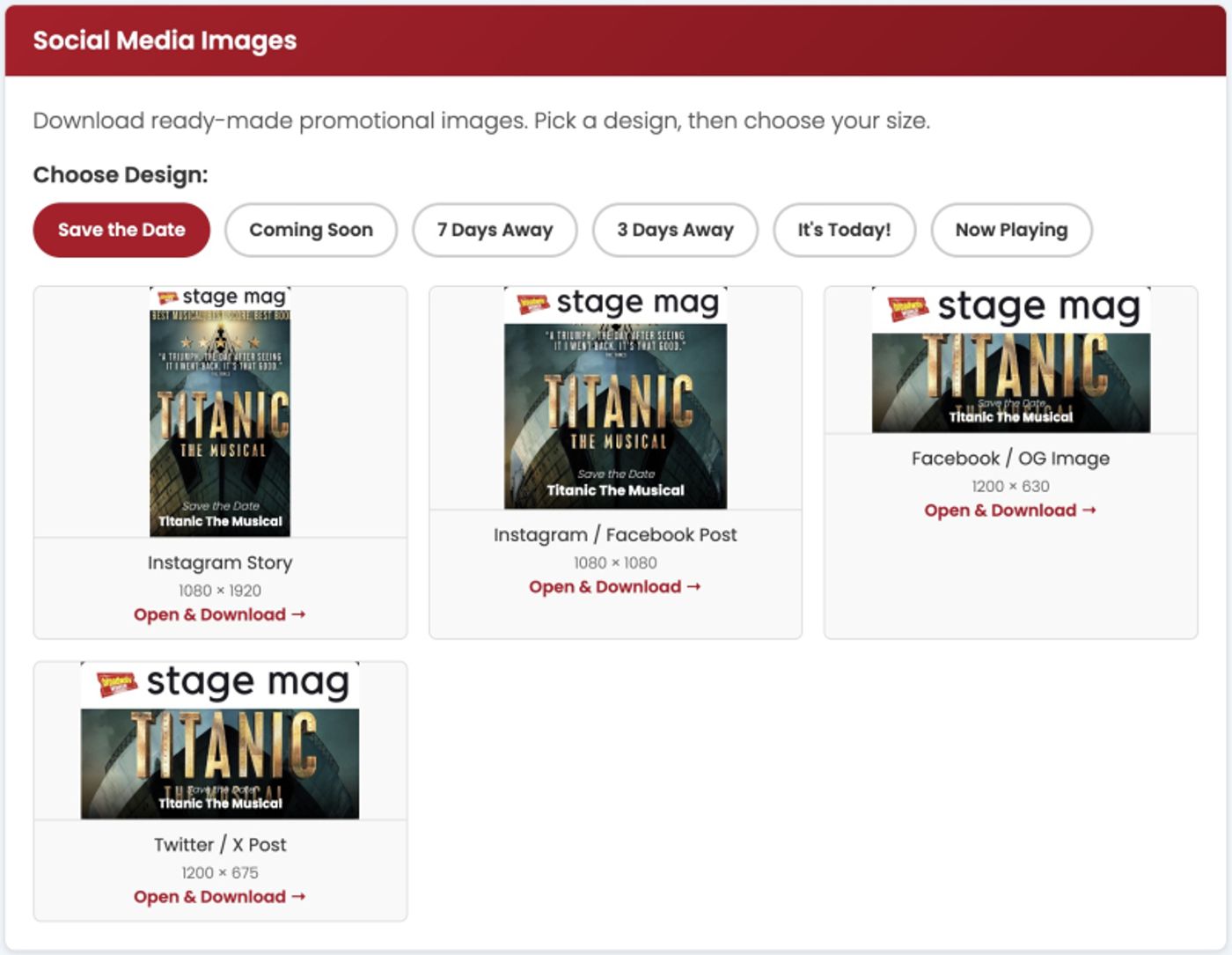
Task: Click the 1080 × 1920 size label
Action: [220, 591]
